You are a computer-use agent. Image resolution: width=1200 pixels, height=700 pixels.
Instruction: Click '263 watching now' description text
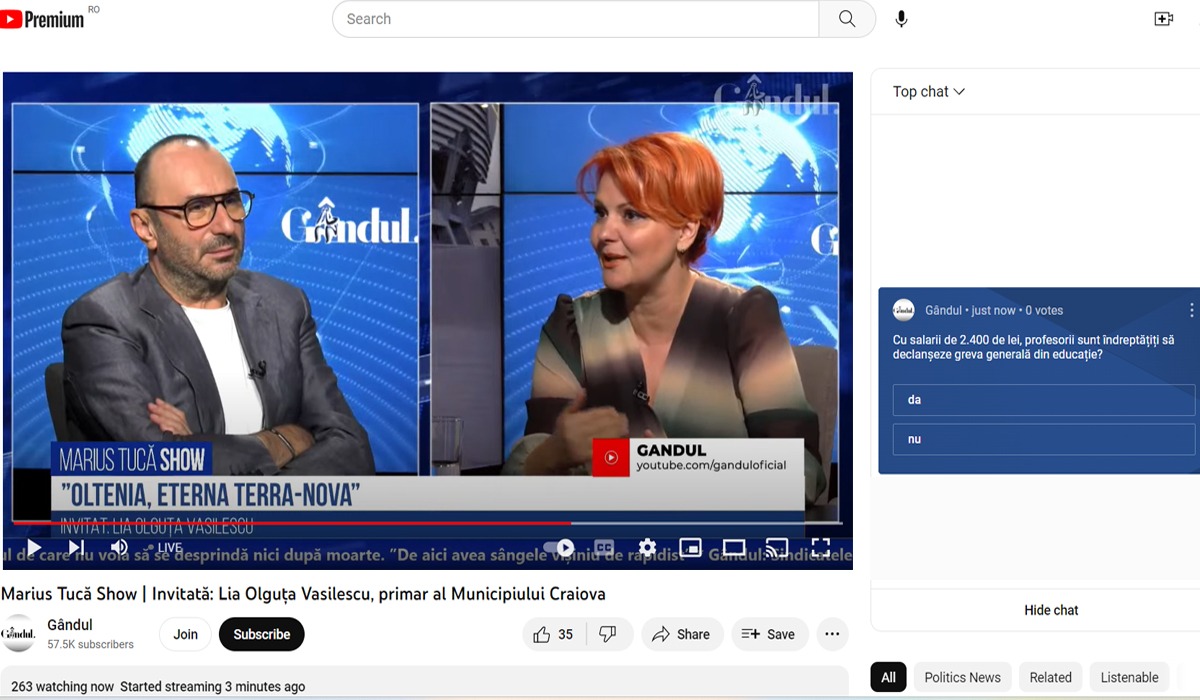[63, 687]
